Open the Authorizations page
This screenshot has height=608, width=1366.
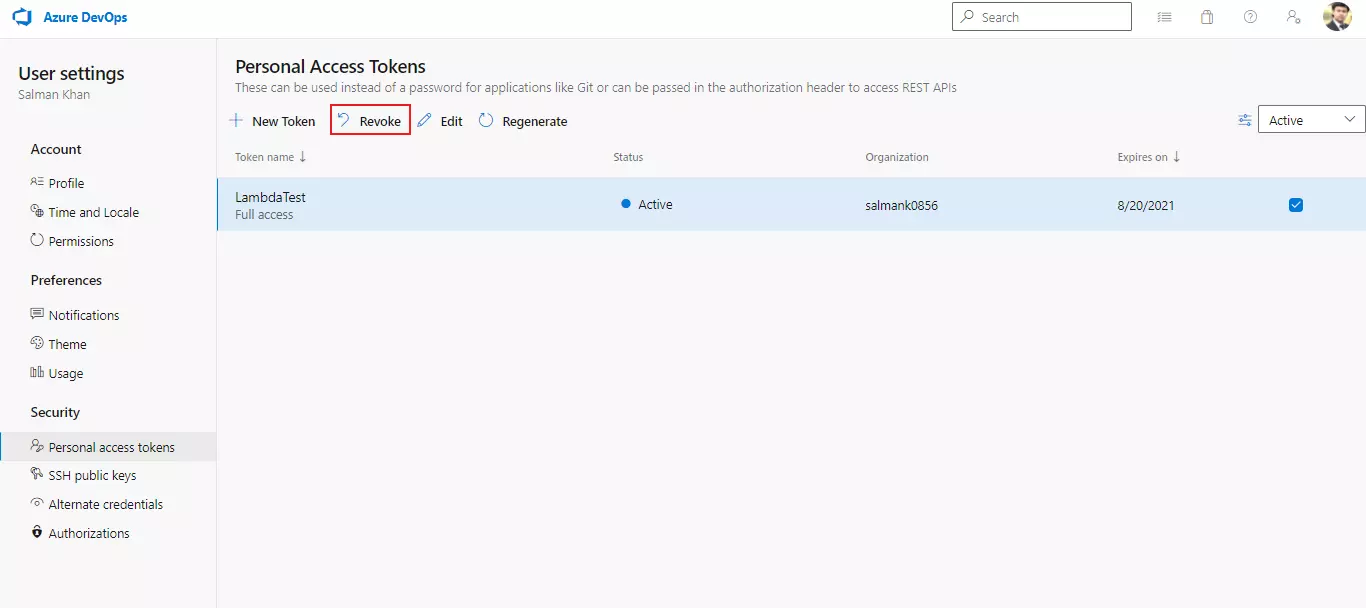(x=89, y=533)
